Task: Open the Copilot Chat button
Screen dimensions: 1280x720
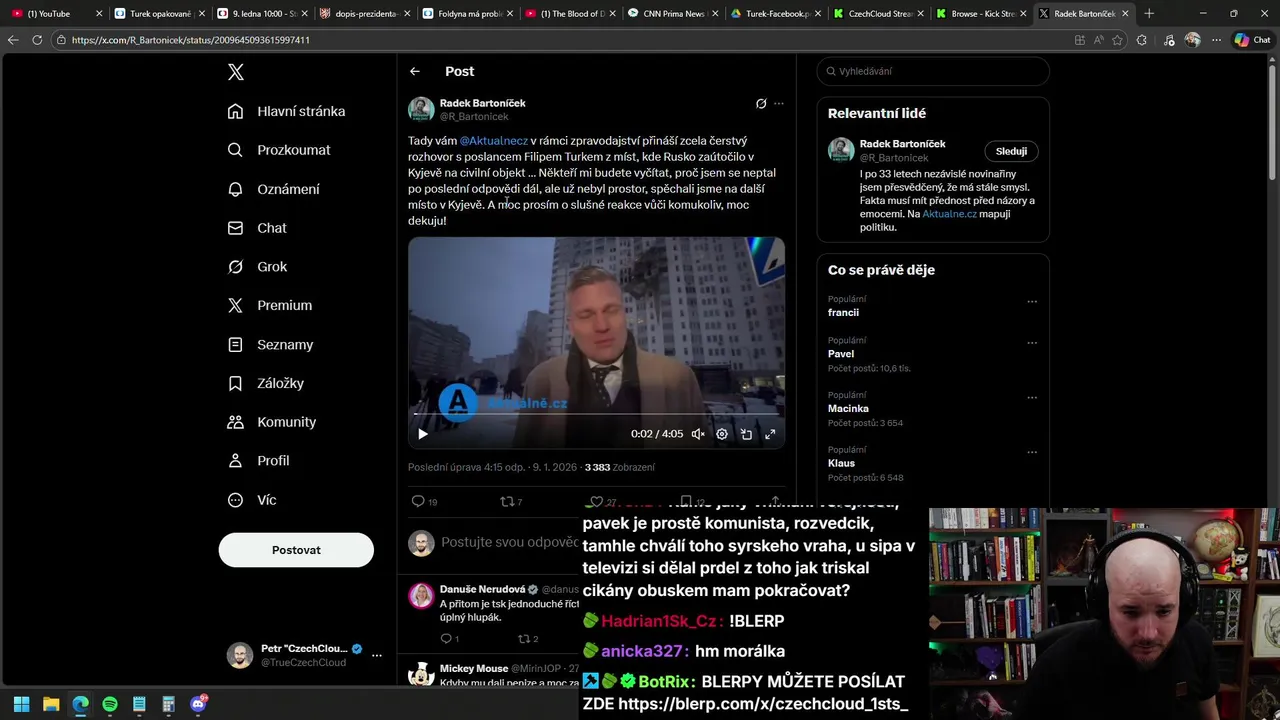Action: point(1253,40)
